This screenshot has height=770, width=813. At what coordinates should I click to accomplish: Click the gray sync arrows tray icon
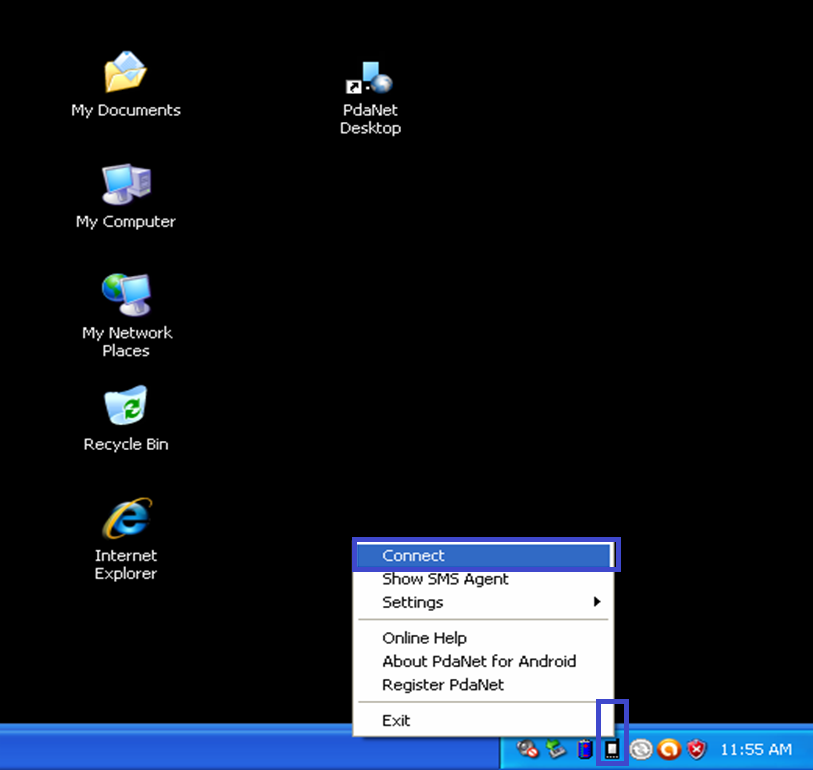pyautogui.click(x=641, y=750)
